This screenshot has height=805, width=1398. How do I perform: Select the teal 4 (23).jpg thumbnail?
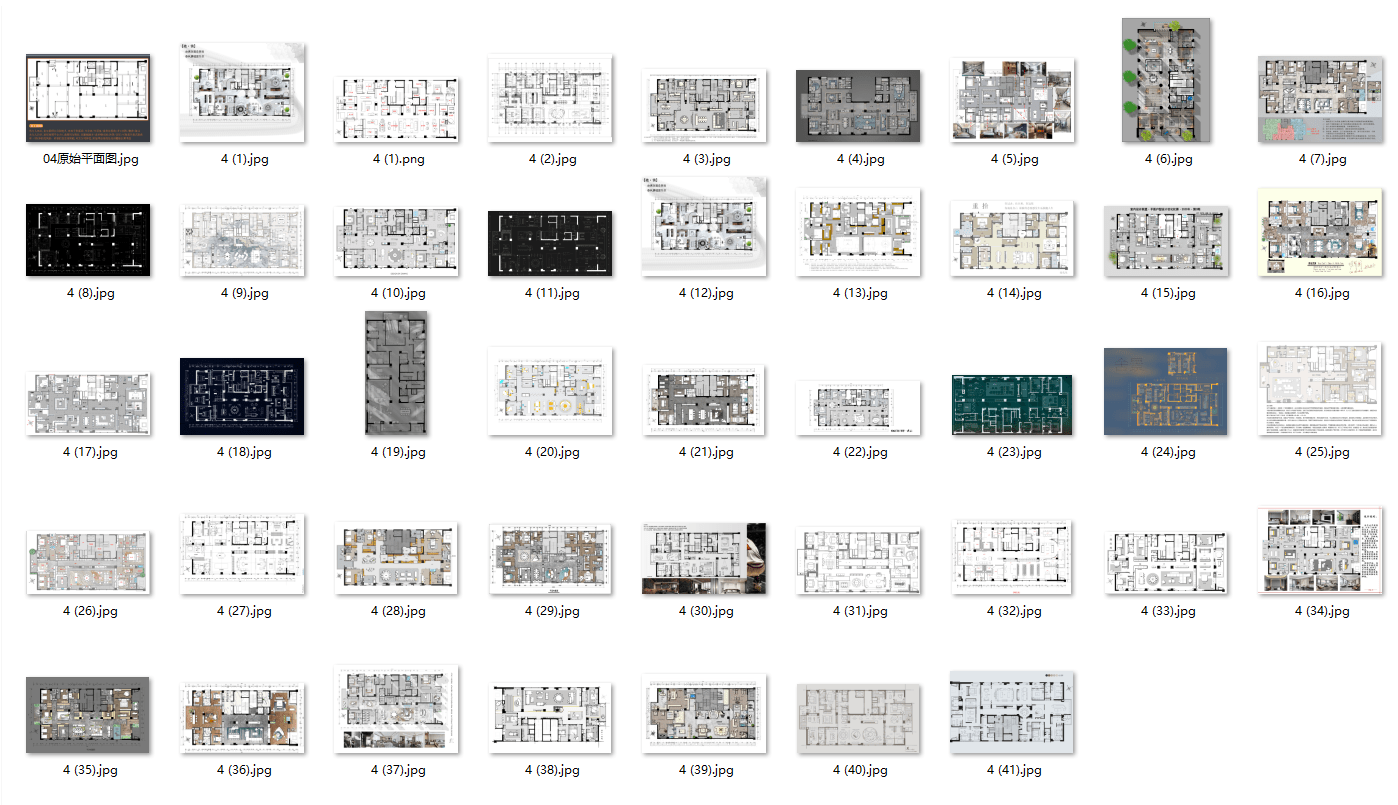[x=1012, y=404]
